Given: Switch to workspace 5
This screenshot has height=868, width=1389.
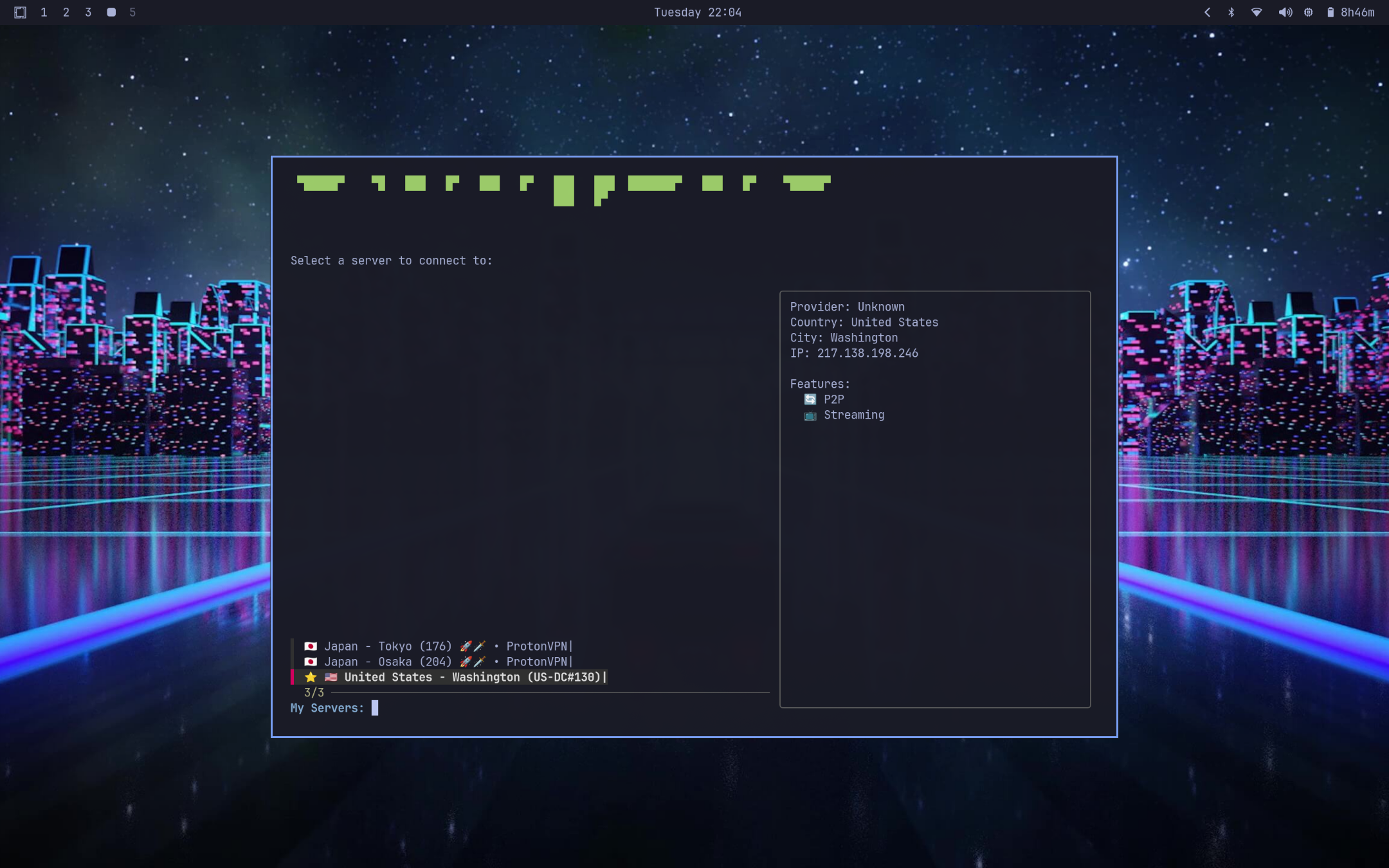Looking at the screenshot, I should click(x=132, y=12).
